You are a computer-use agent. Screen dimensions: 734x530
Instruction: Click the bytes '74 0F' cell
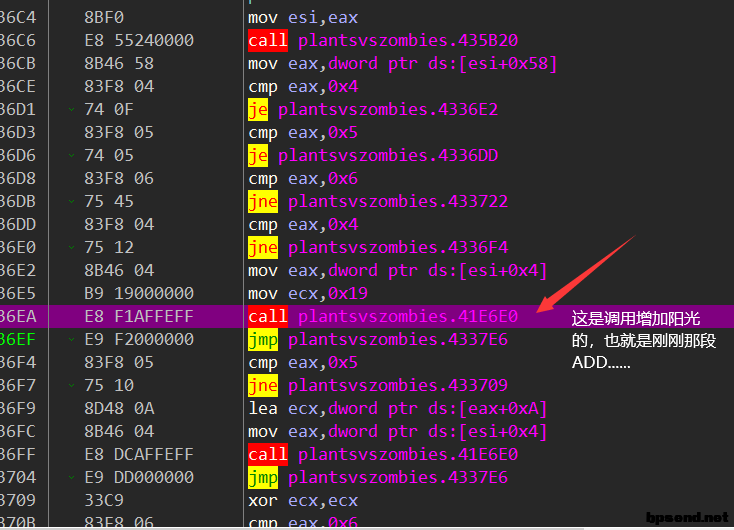point(109,110)
